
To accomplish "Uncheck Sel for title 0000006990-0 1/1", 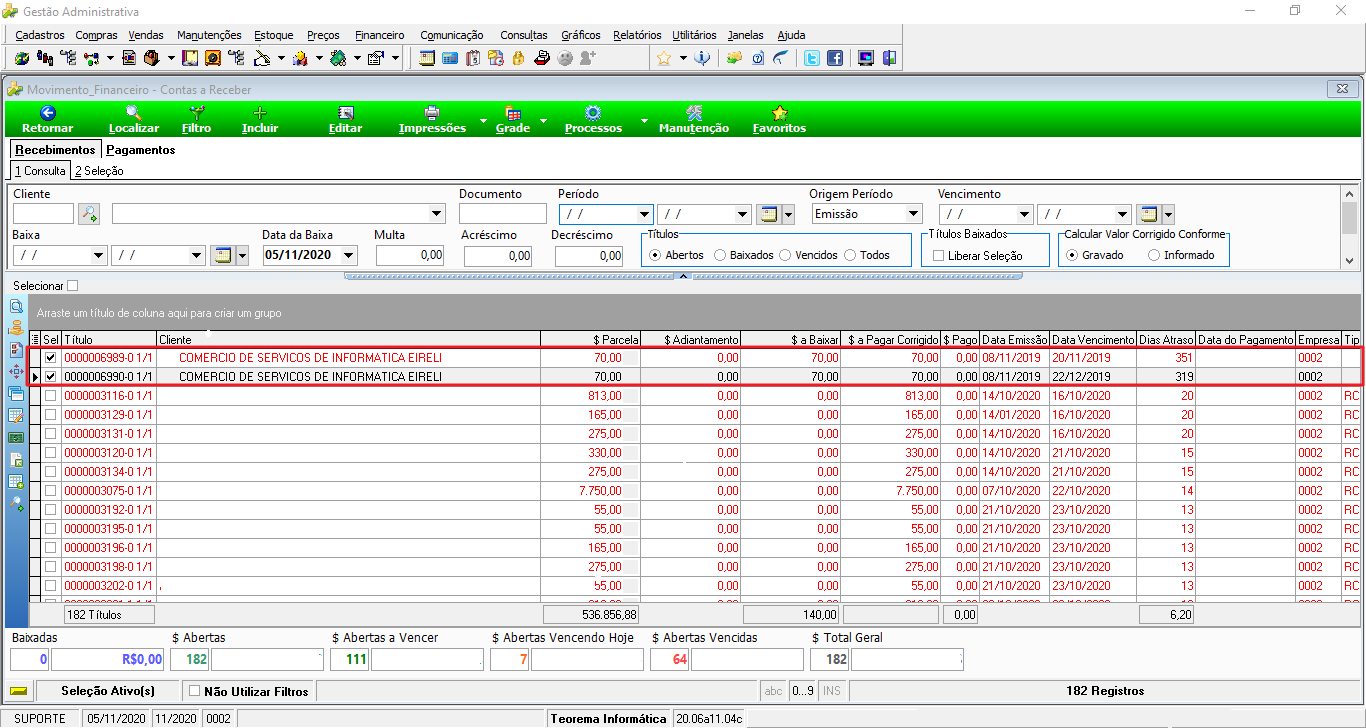I will 50,377.
